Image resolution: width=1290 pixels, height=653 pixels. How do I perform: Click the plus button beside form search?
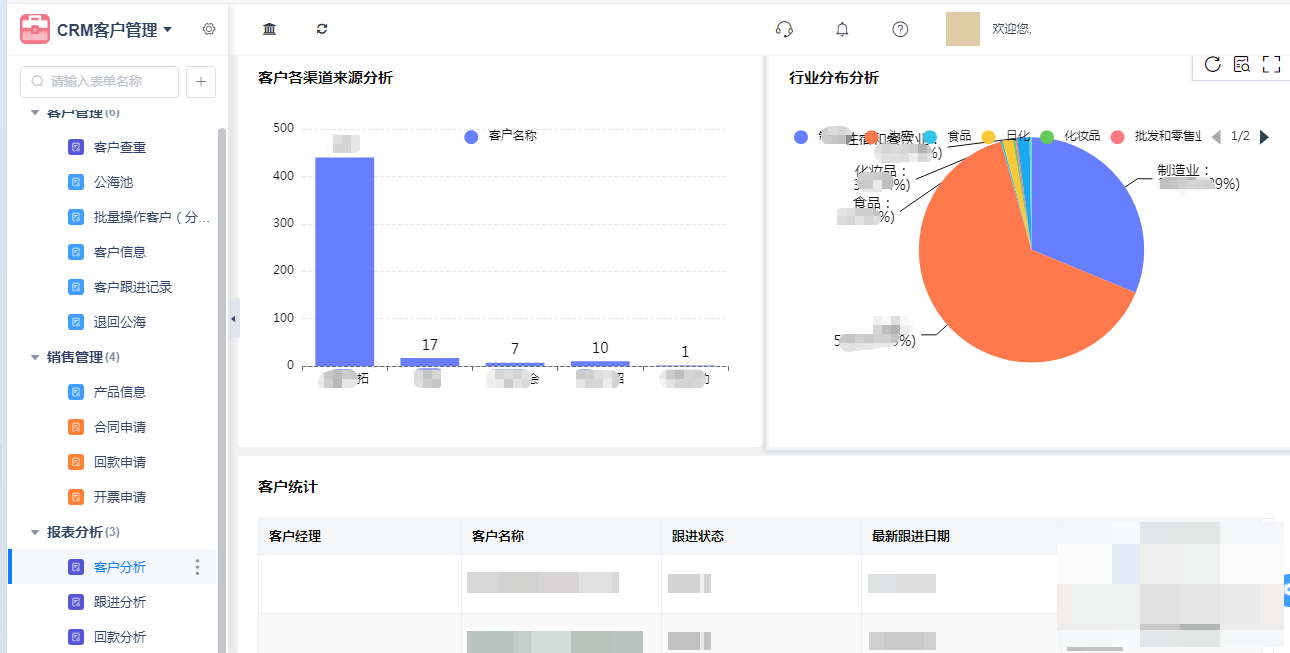pos(201,81)
